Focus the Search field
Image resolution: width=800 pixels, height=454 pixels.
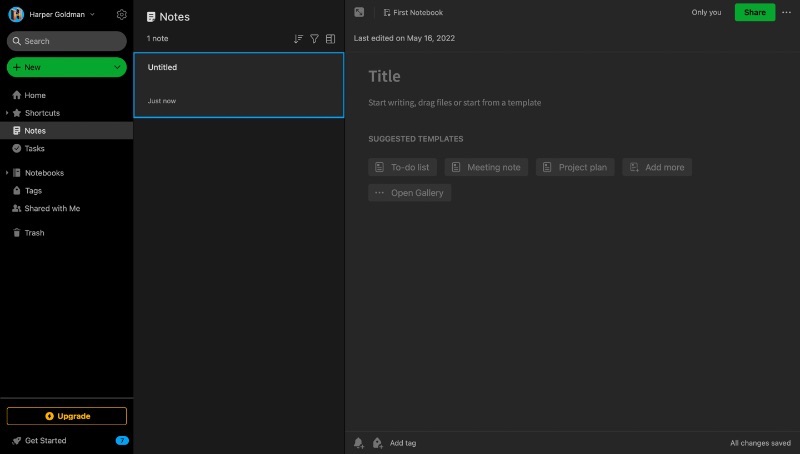67,41
